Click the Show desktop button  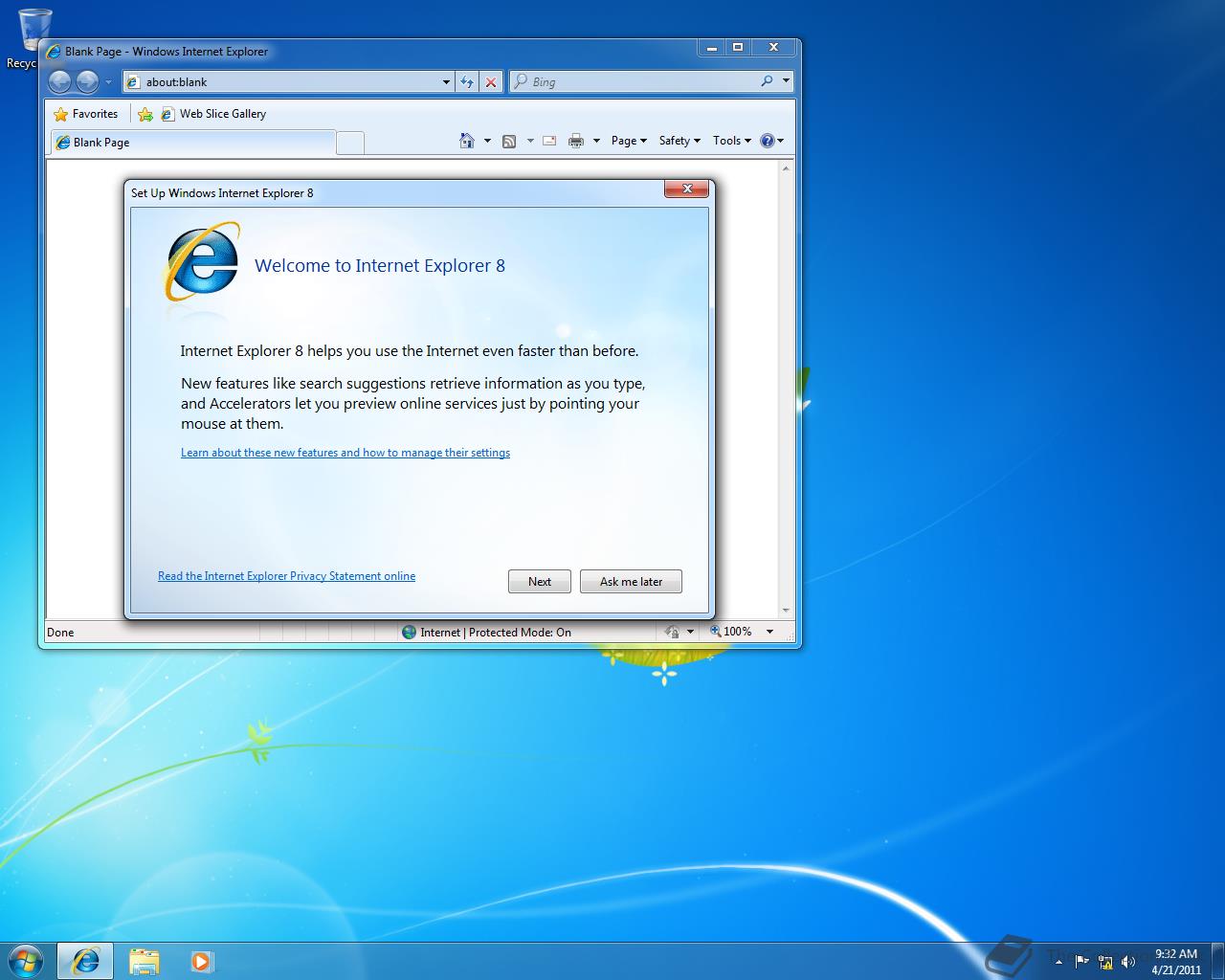point(1217,961)
